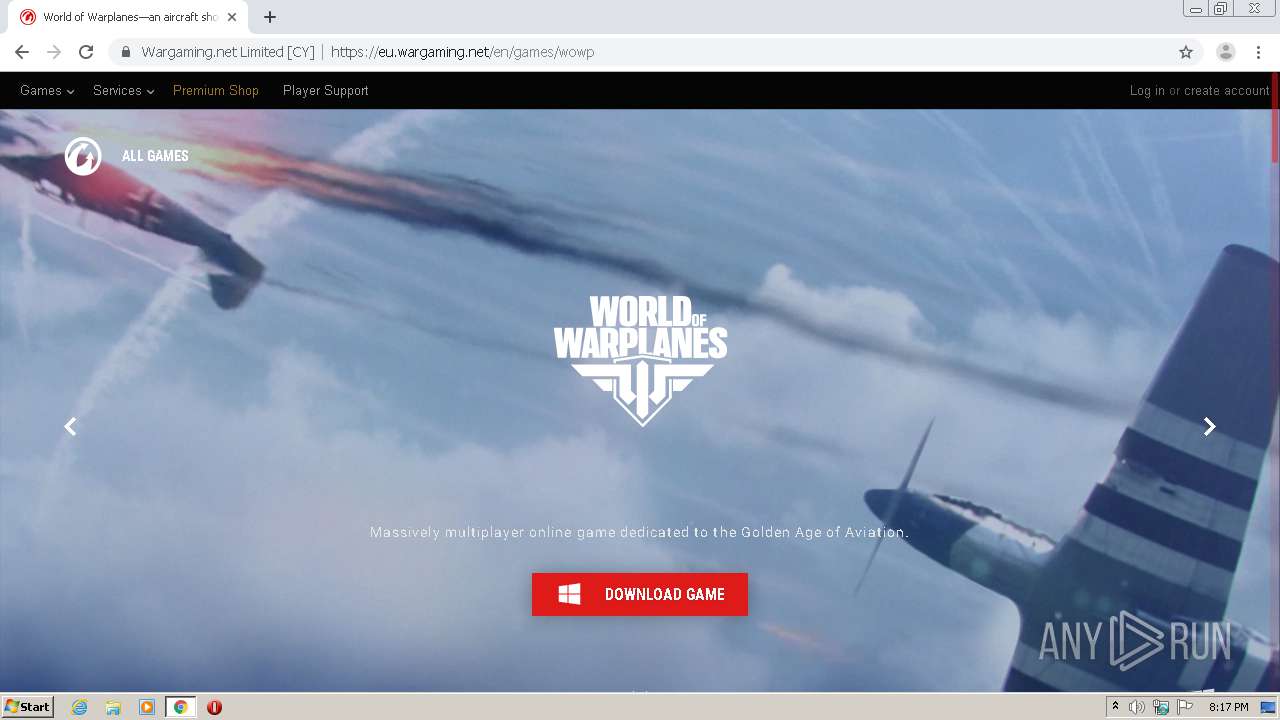This screenshot has height=720, width=1280.
Task: Open a new browser tab
Action: pyautogui.click(x=270, y=17)
